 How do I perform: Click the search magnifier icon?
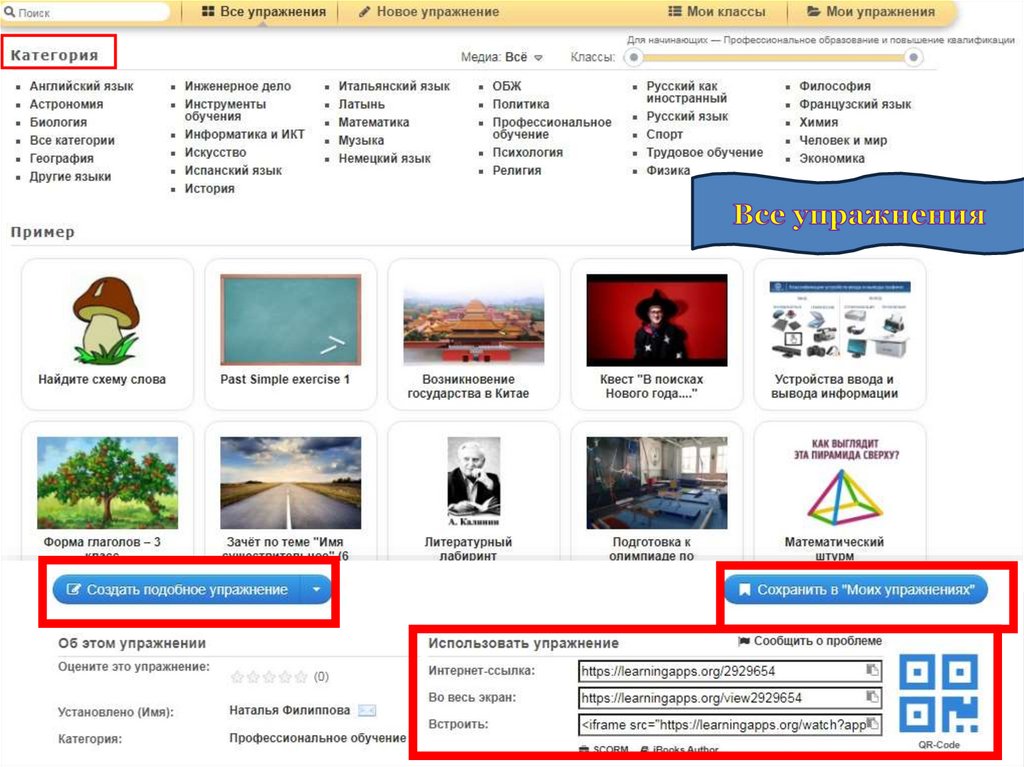[x=9, y=12]
